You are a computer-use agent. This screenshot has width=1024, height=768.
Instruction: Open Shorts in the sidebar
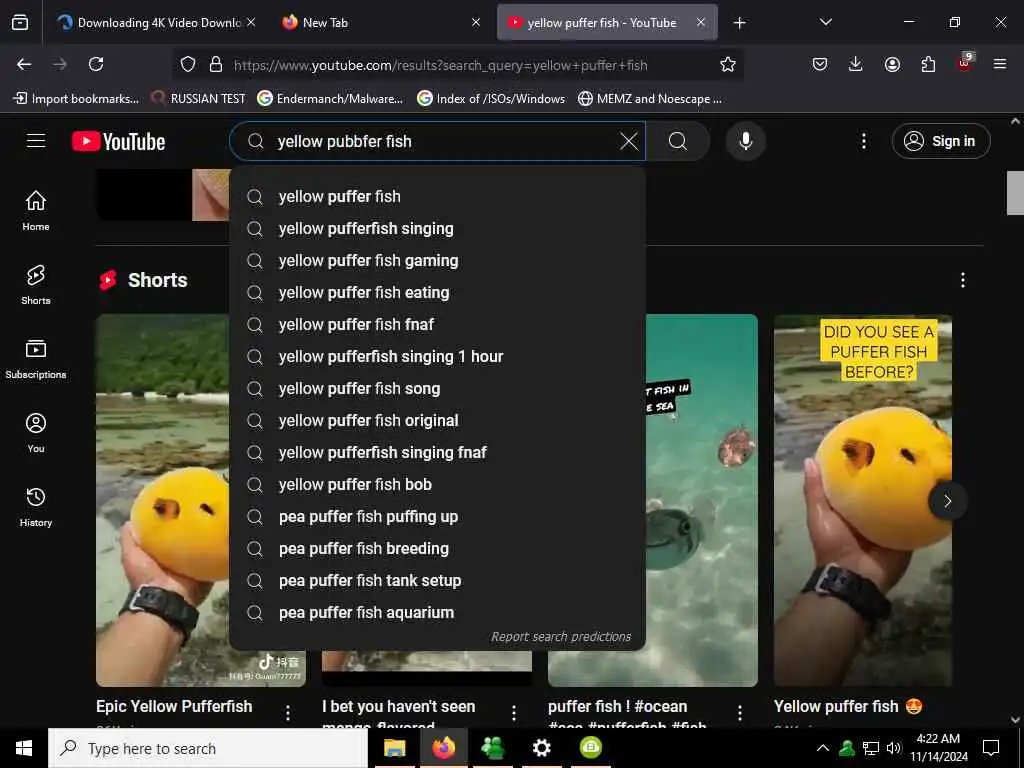[x=36, y=285]
